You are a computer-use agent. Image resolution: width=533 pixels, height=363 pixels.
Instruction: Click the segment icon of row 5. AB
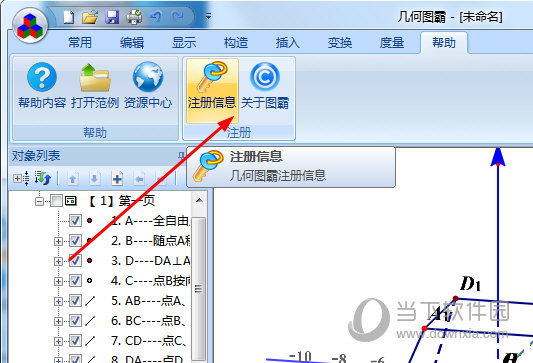pos(90,301)
